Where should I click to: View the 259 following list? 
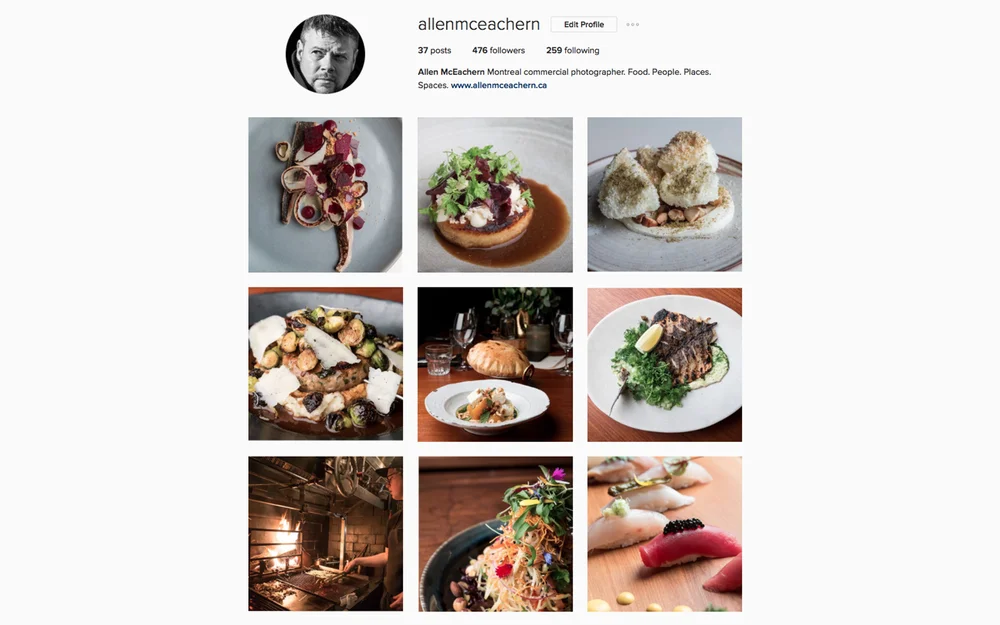[572, 50]
